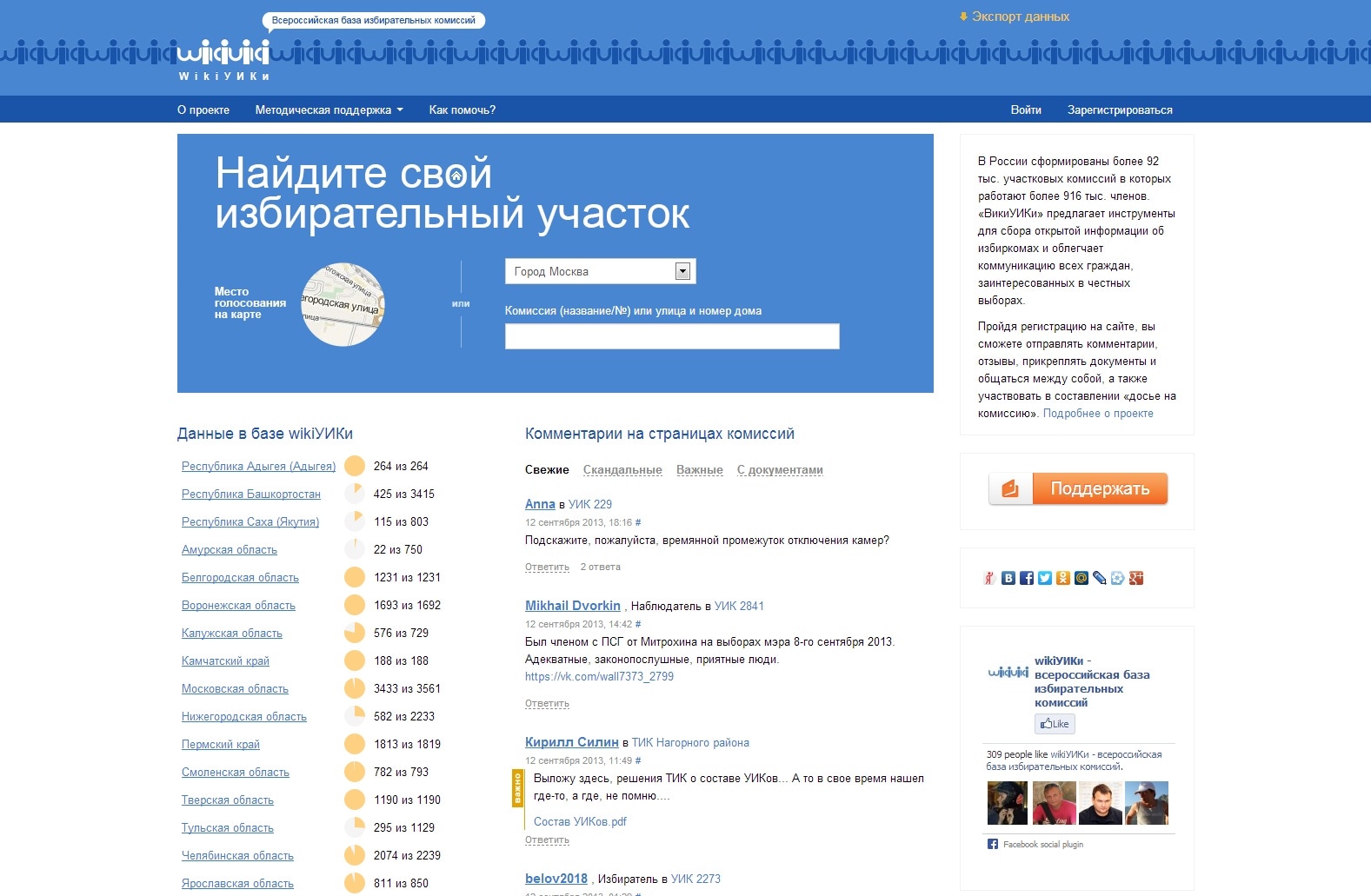Viewport: 1371px width, 896px height.
Task: Focus the commission or street search field
Action: [x=672, y=336]
